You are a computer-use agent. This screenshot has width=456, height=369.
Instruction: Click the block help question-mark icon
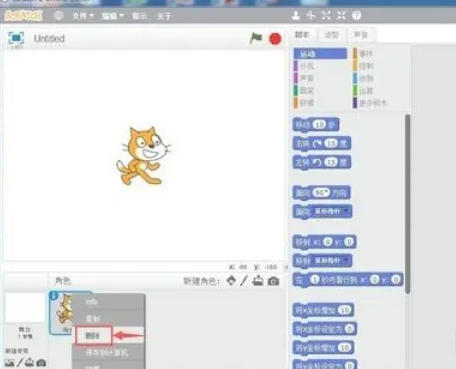[356, 15]
